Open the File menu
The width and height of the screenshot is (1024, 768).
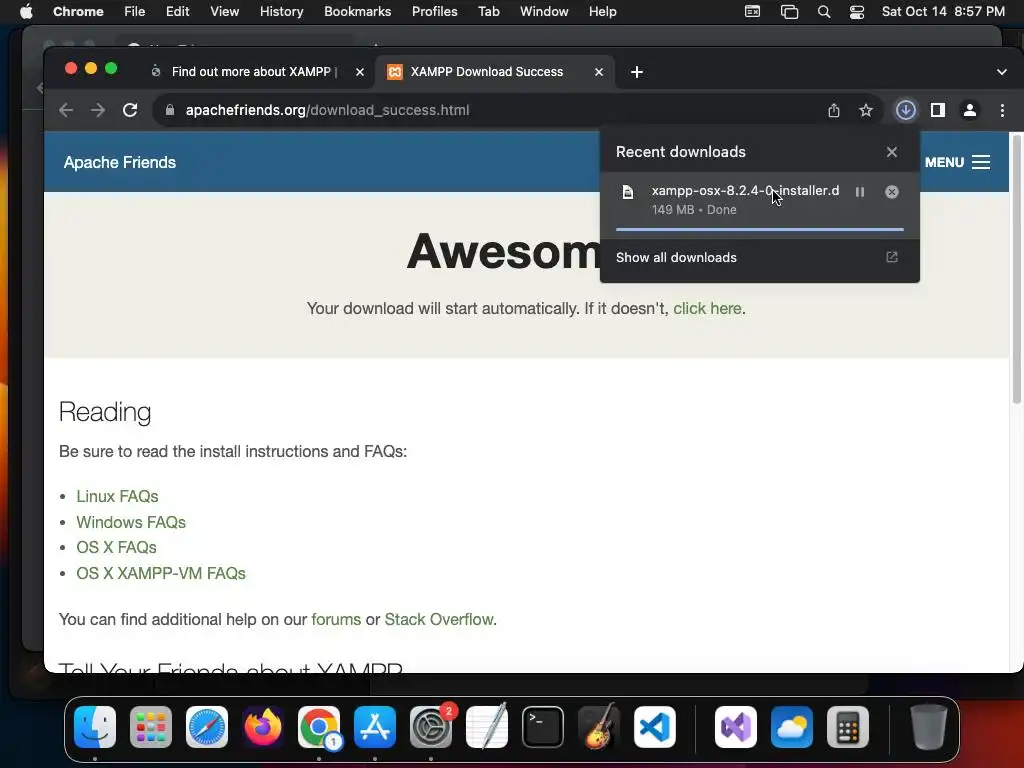(x=135, y=12)
